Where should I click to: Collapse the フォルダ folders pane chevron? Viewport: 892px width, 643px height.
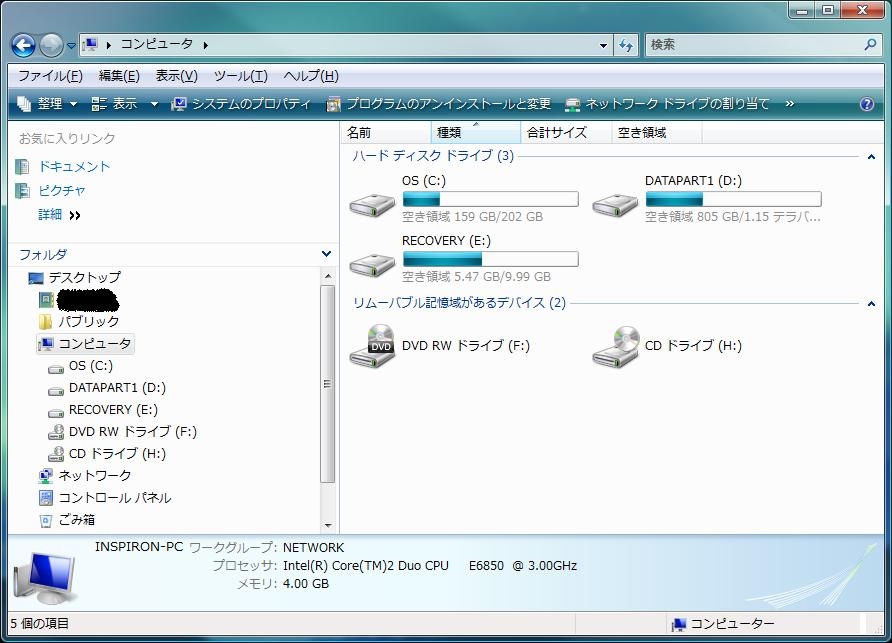coord(326,254)
